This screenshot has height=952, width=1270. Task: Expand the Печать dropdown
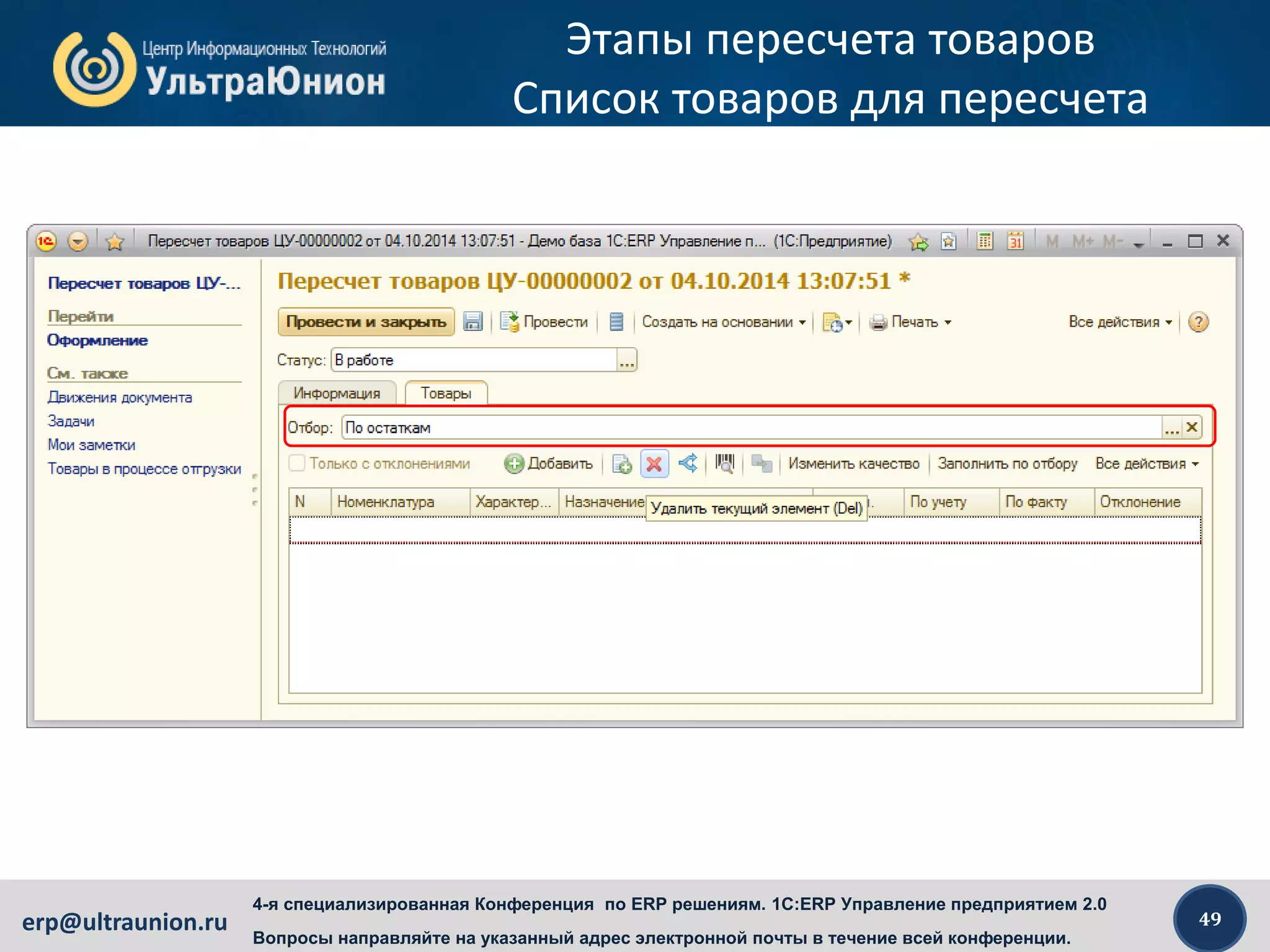click(x=910, y=322)
